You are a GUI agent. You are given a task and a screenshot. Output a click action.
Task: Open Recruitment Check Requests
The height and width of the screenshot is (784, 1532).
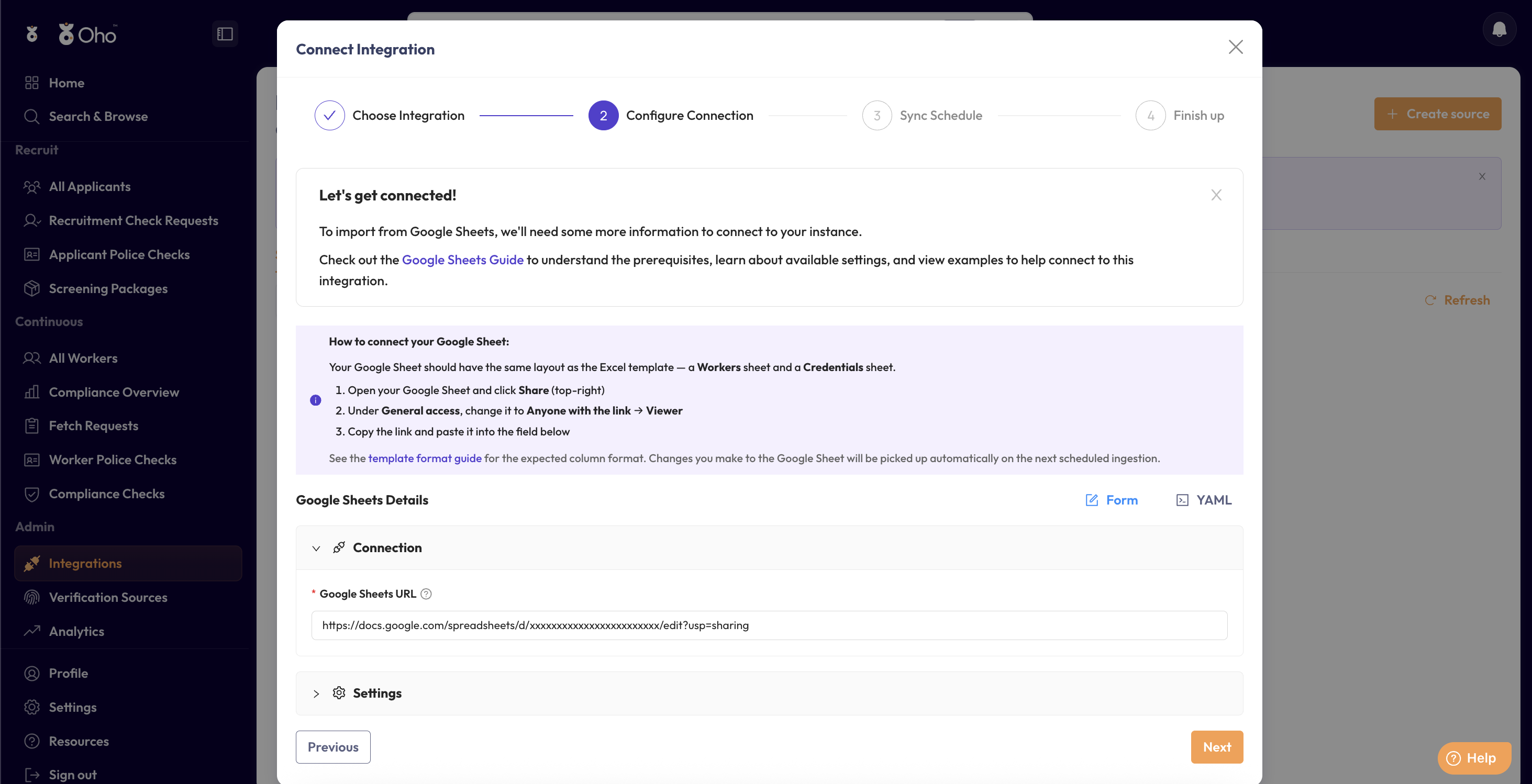point(134,220)
